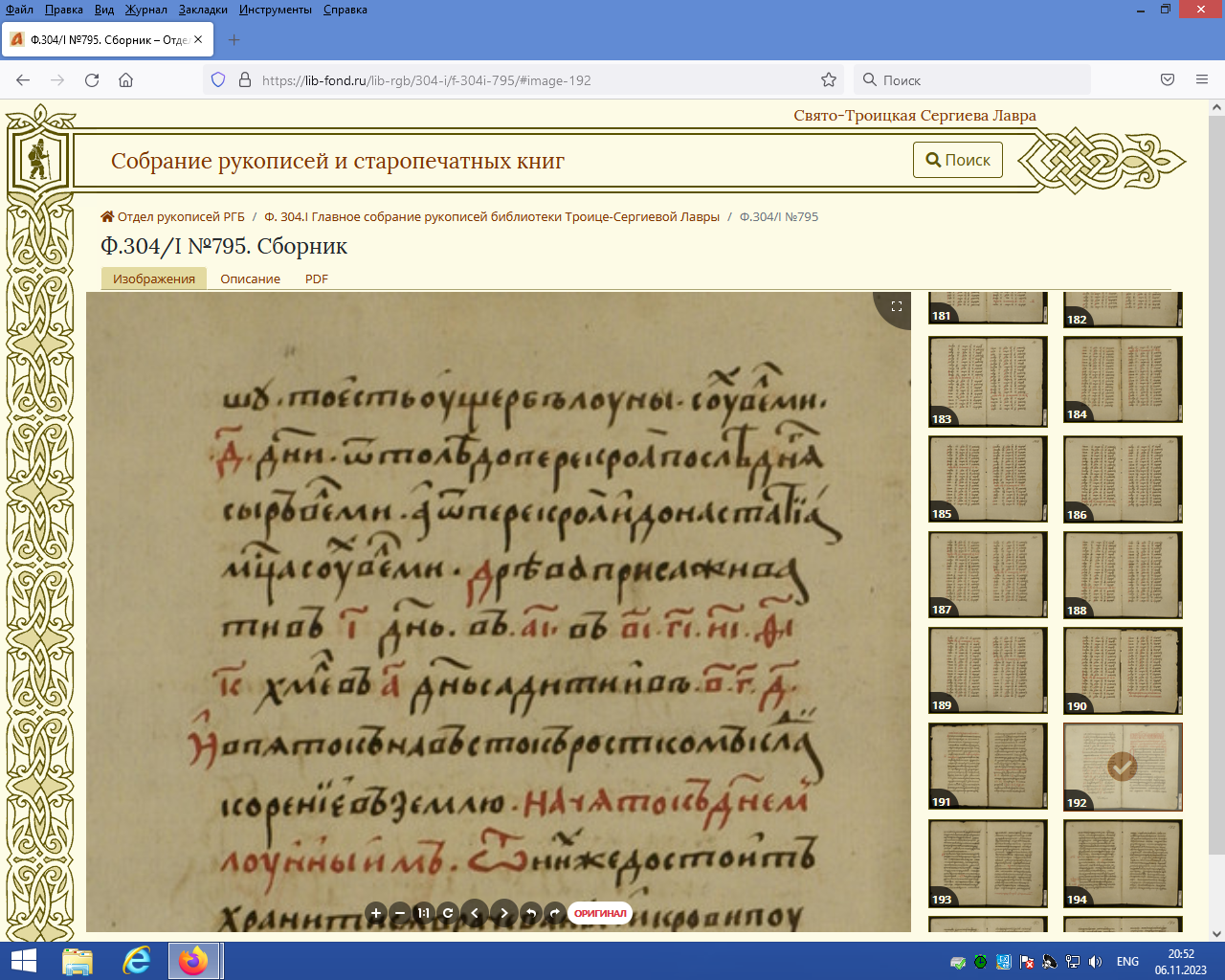Select thumbnail 191

[x=988, y=767]
